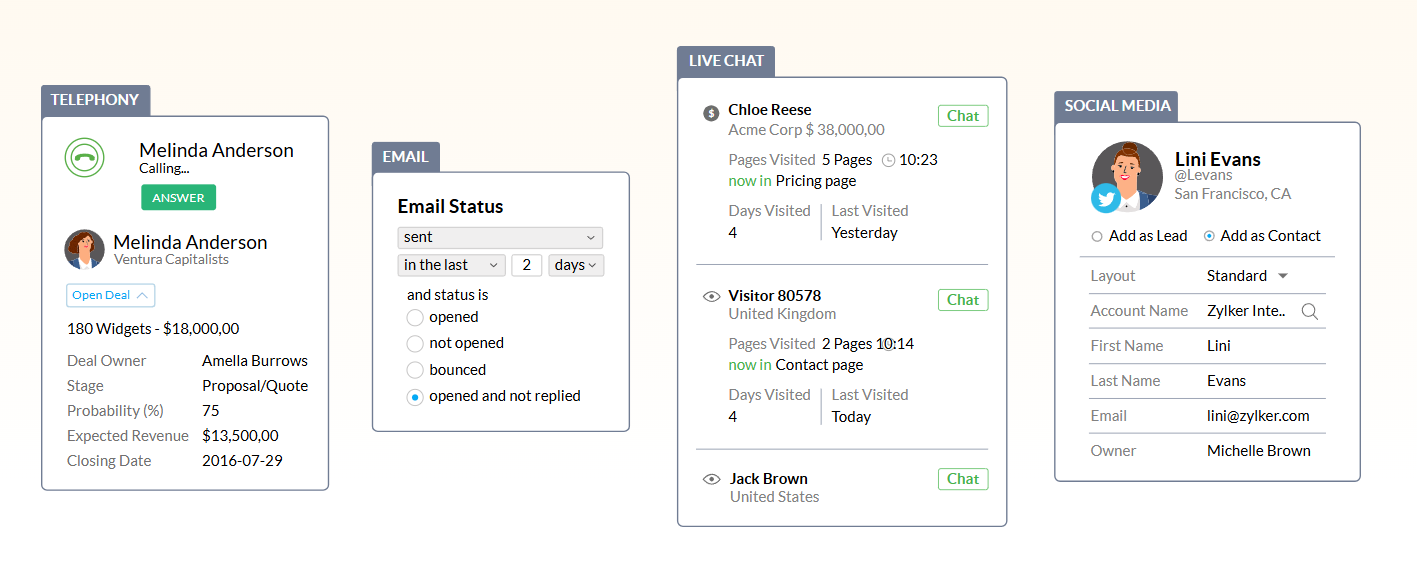Open the 'days' unit dropdown

point(576,265)
